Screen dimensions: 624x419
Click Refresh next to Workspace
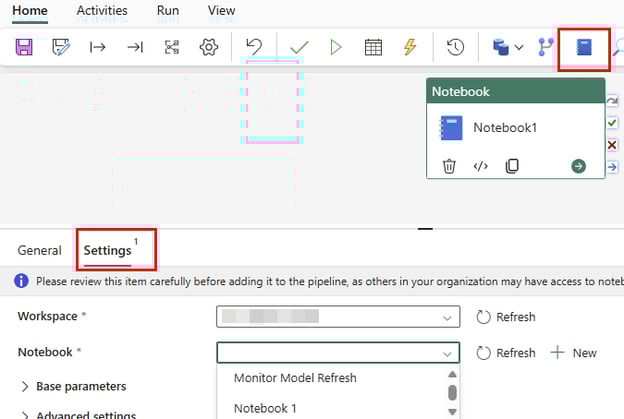pyautogui.click(x=506, y=317)
